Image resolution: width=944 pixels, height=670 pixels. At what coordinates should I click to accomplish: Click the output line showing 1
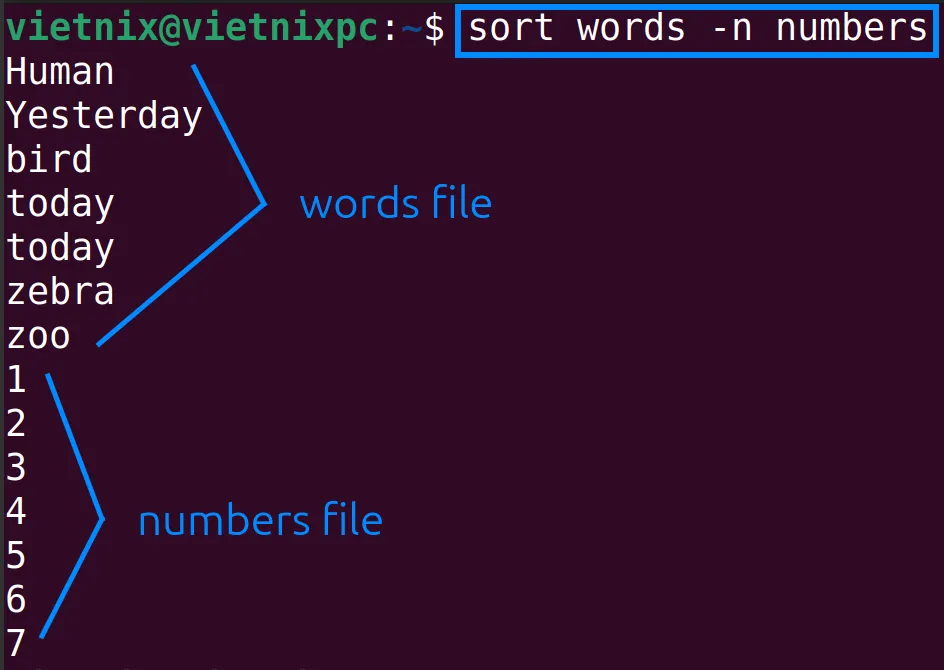(16, 379)
